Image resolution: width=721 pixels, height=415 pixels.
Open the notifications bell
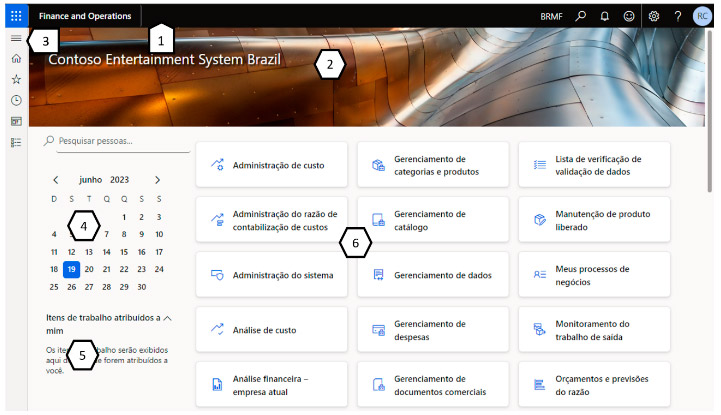point(605,16)
